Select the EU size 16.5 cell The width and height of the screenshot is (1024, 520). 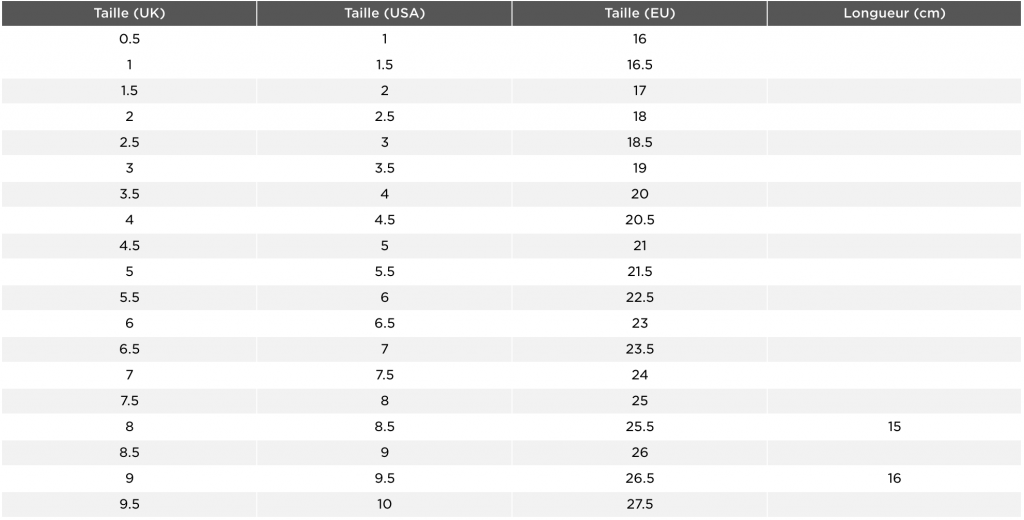pyautogui.click(x=639, y=65)
